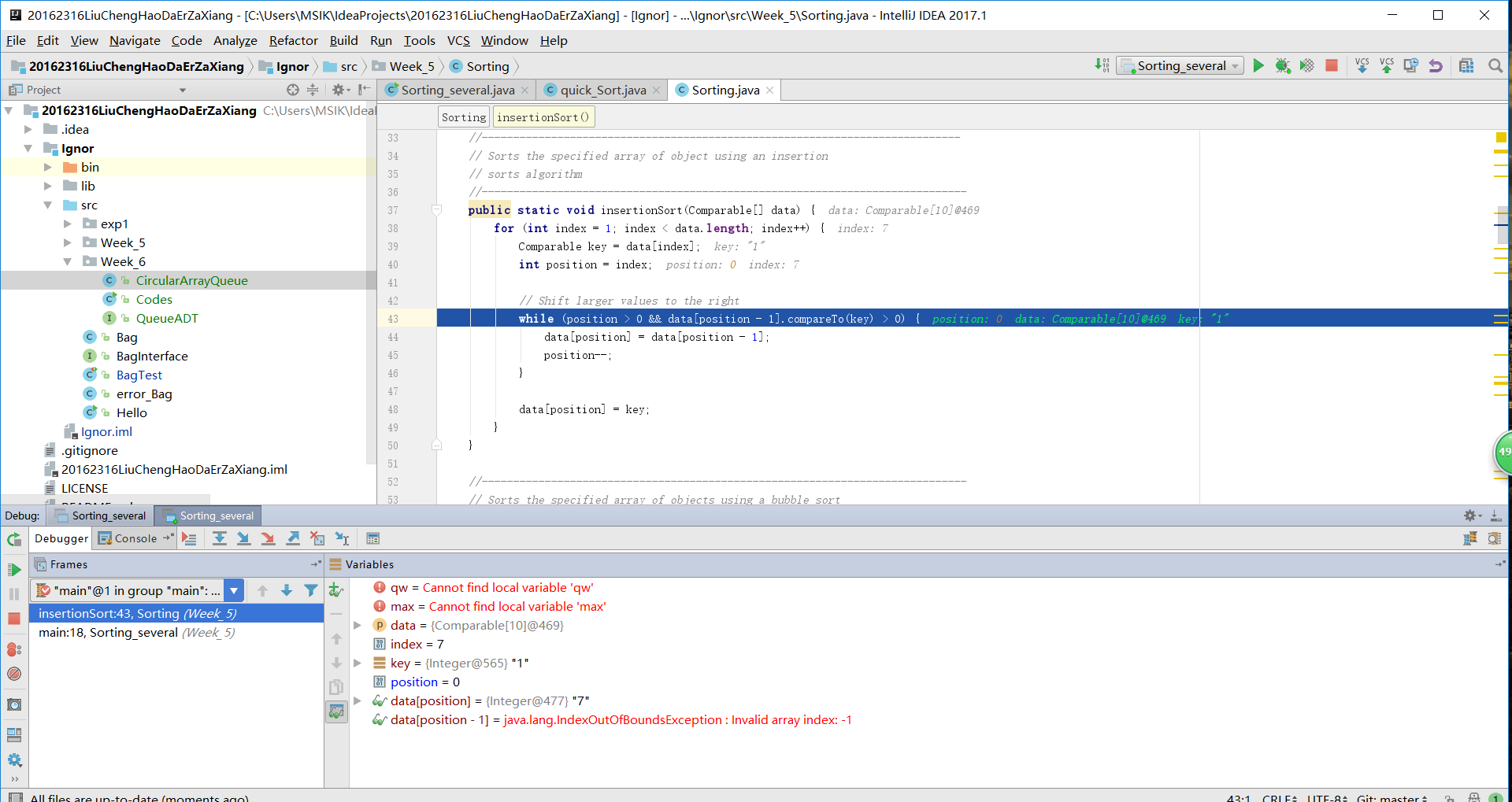Click Drop Frame debugger icon

click(x=317, y=538)
